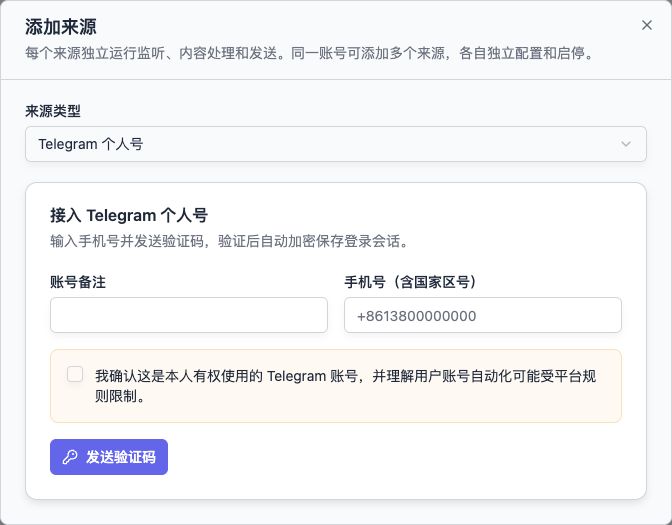This screenshot has width=672, height=525.
Task: Click the text 我确认这是本人有权使用的 Telegram 账号
Action: click(x=226, y=376)
